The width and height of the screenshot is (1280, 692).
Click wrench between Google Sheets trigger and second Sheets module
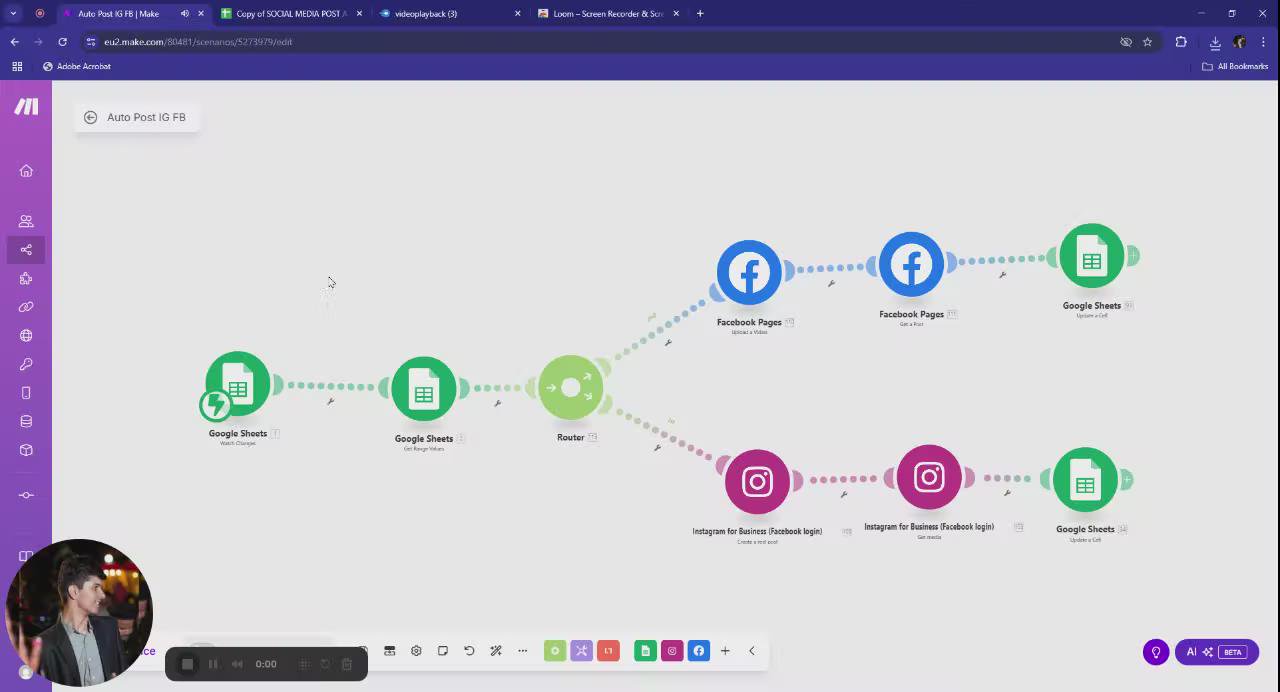pos(330,401)
